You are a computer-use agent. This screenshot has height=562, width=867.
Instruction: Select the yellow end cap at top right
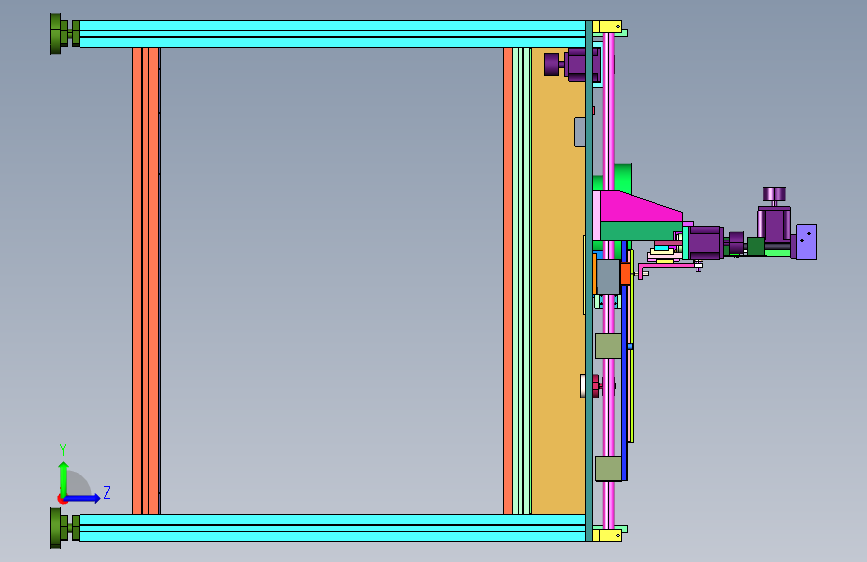[607, 27]
